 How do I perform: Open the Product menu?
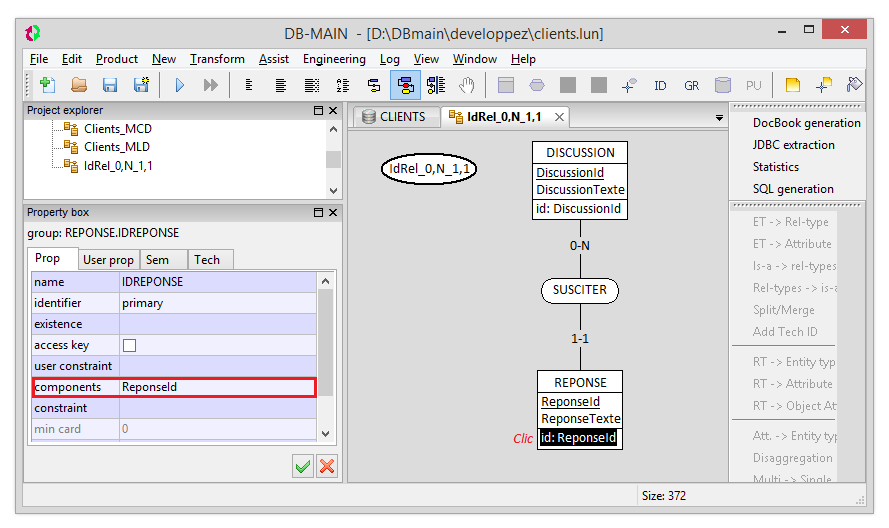(x=117, y=59)
